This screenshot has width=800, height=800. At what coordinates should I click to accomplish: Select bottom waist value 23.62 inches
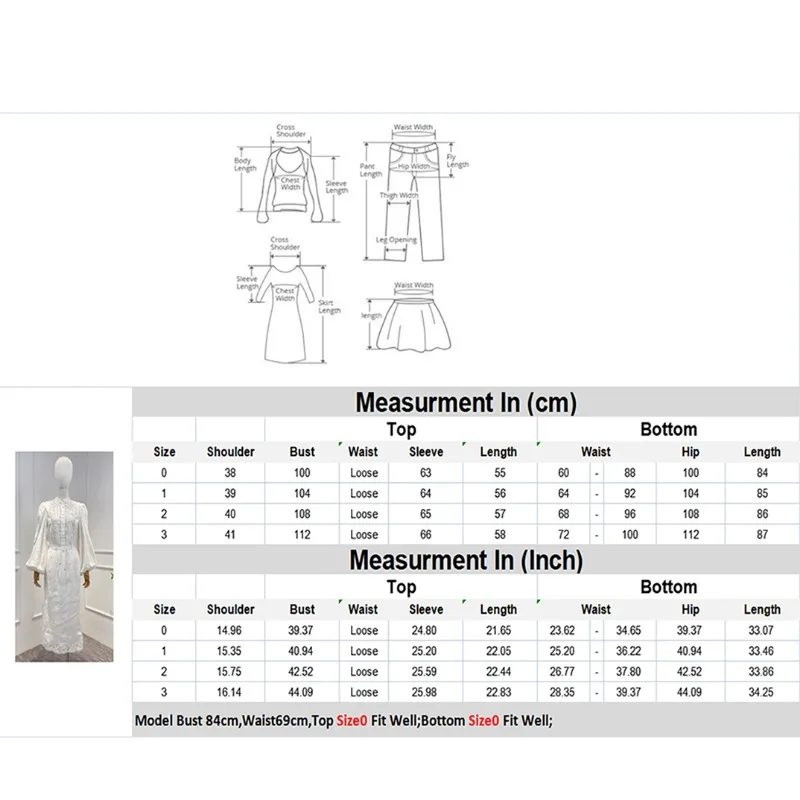[x=562, y=631]
